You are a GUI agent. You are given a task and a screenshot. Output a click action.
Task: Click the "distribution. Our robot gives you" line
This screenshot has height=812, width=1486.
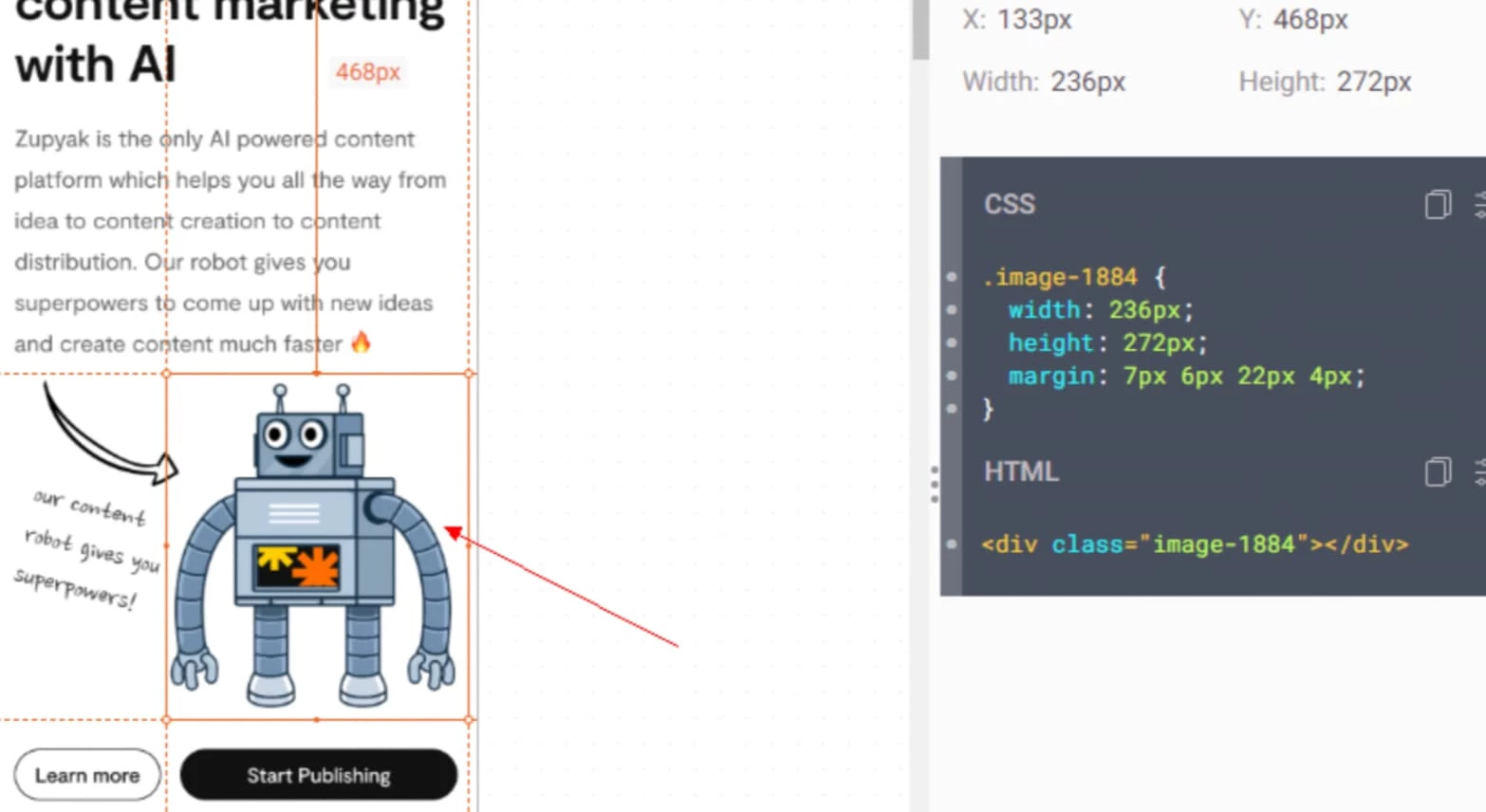click(x=182, y=262)
